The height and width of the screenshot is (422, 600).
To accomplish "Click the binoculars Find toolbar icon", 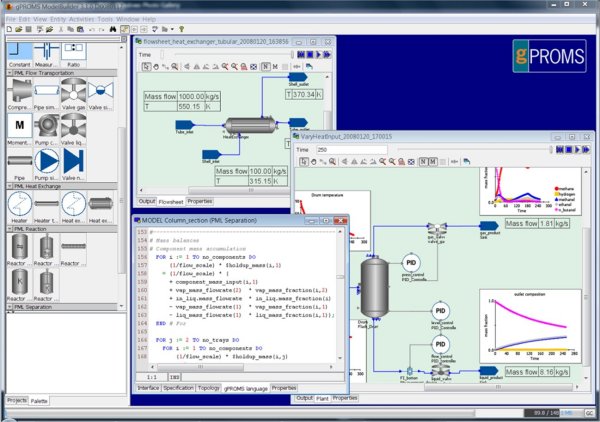I will click(x=112, y=29).
